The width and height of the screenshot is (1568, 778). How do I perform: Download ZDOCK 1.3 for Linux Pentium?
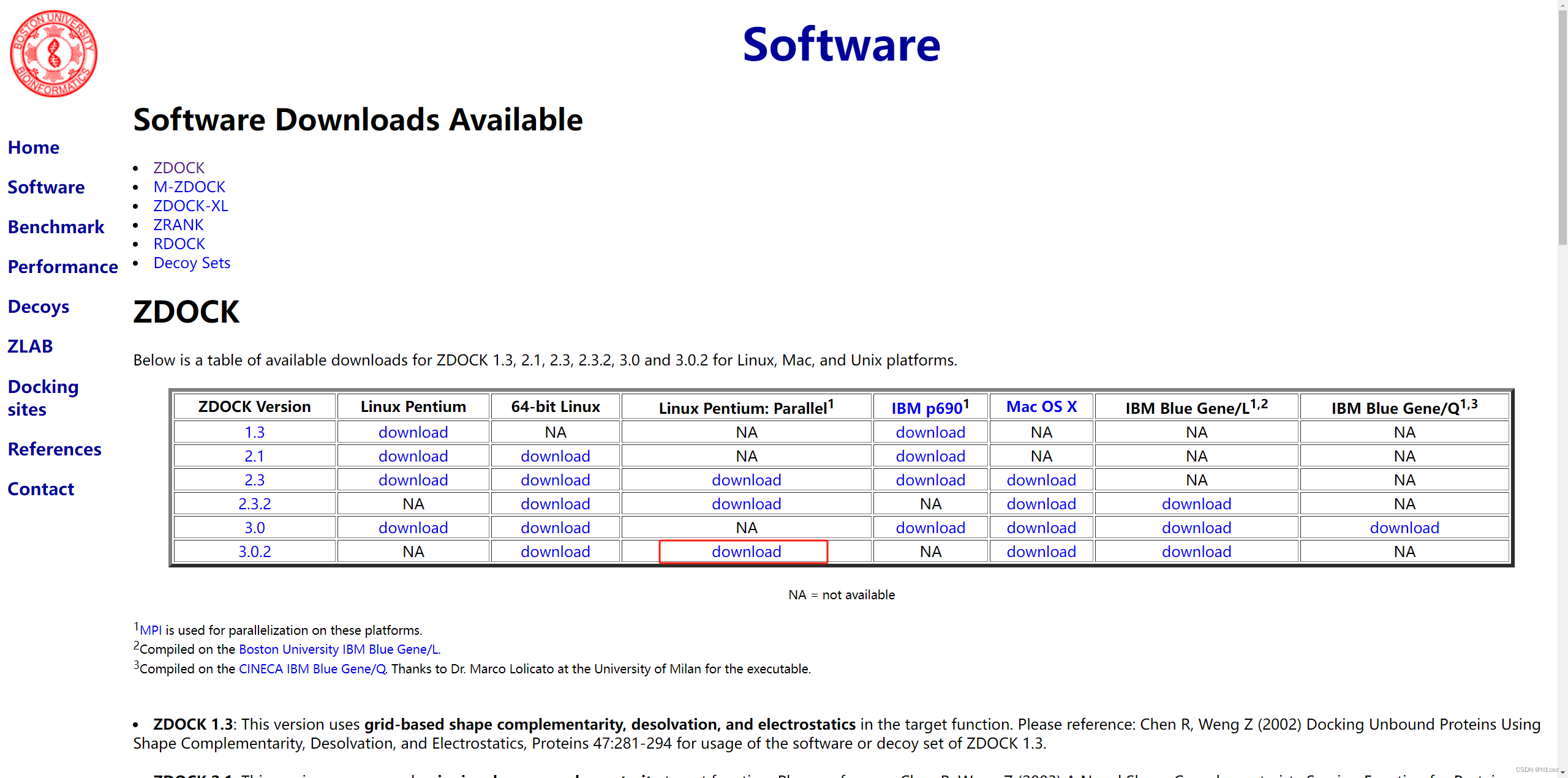[413, 432]
